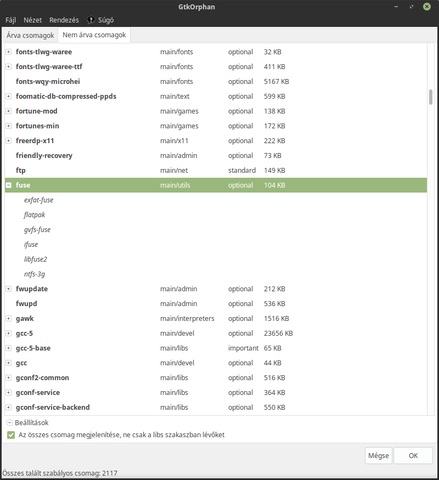Click the 23656 KB size value

[278, 333]
